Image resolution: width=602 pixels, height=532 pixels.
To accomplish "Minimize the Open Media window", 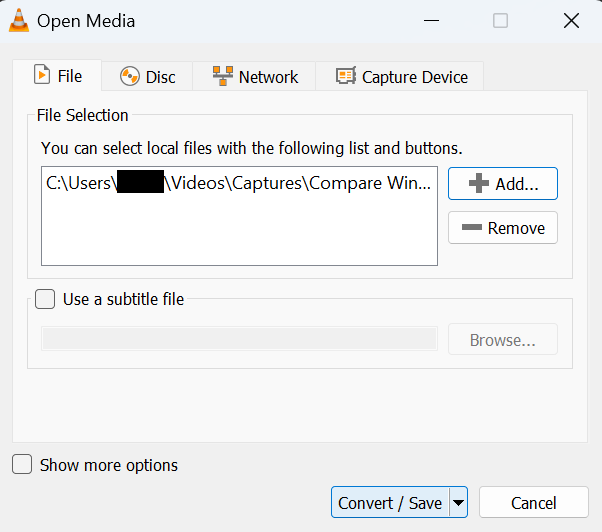I will click(431, 20).
